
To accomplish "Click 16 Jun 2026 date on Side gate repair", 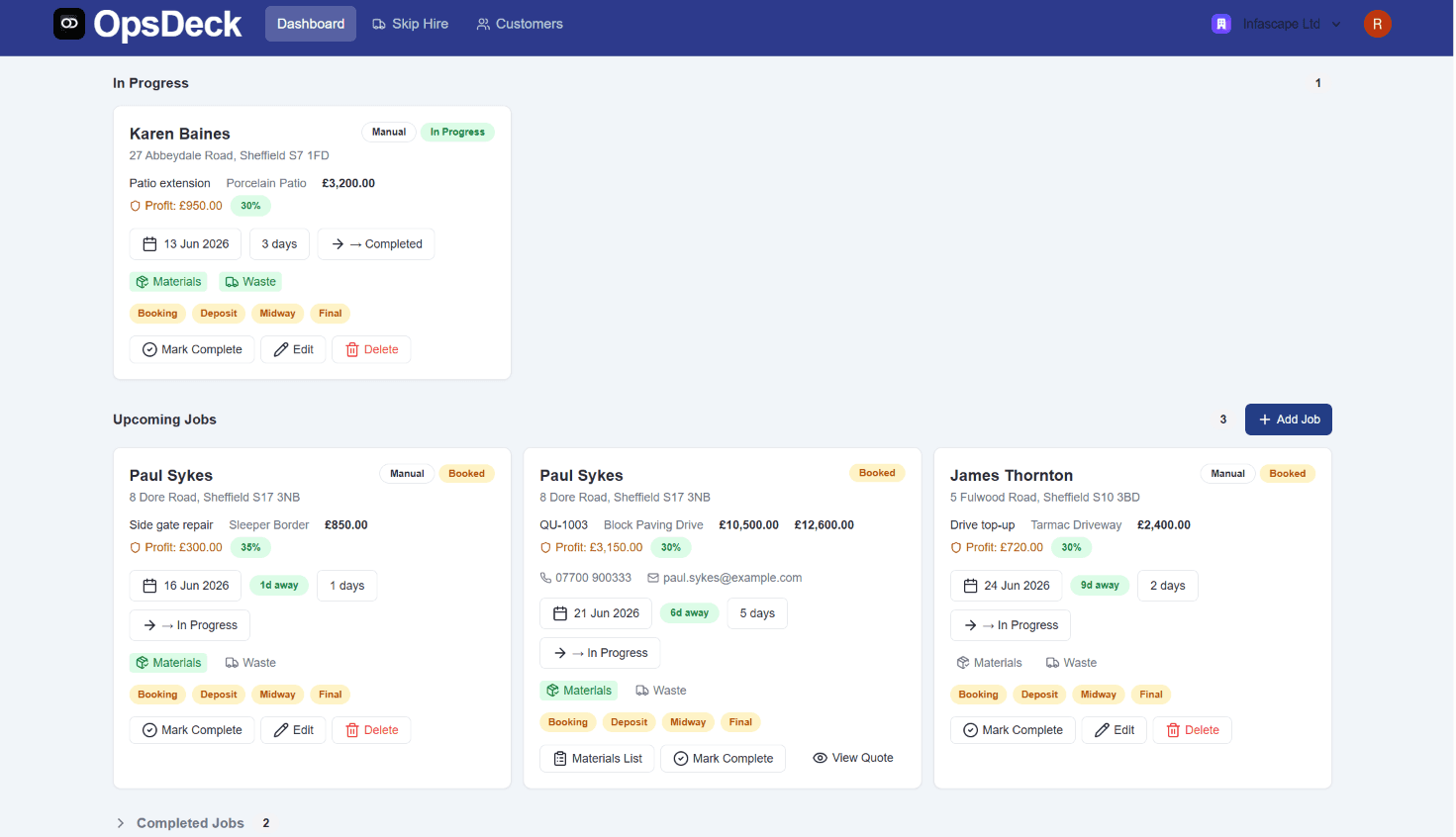I will pyautogui.click(x=185, y=586).
